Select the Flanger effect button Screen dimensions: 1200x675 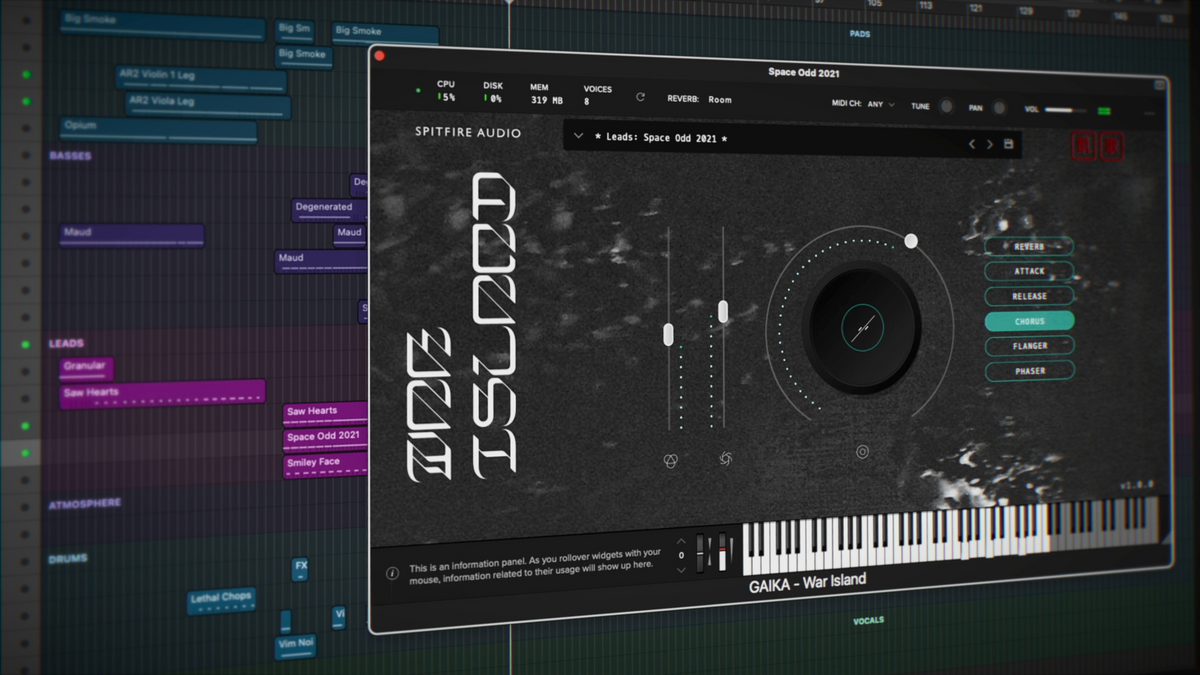1030,346
